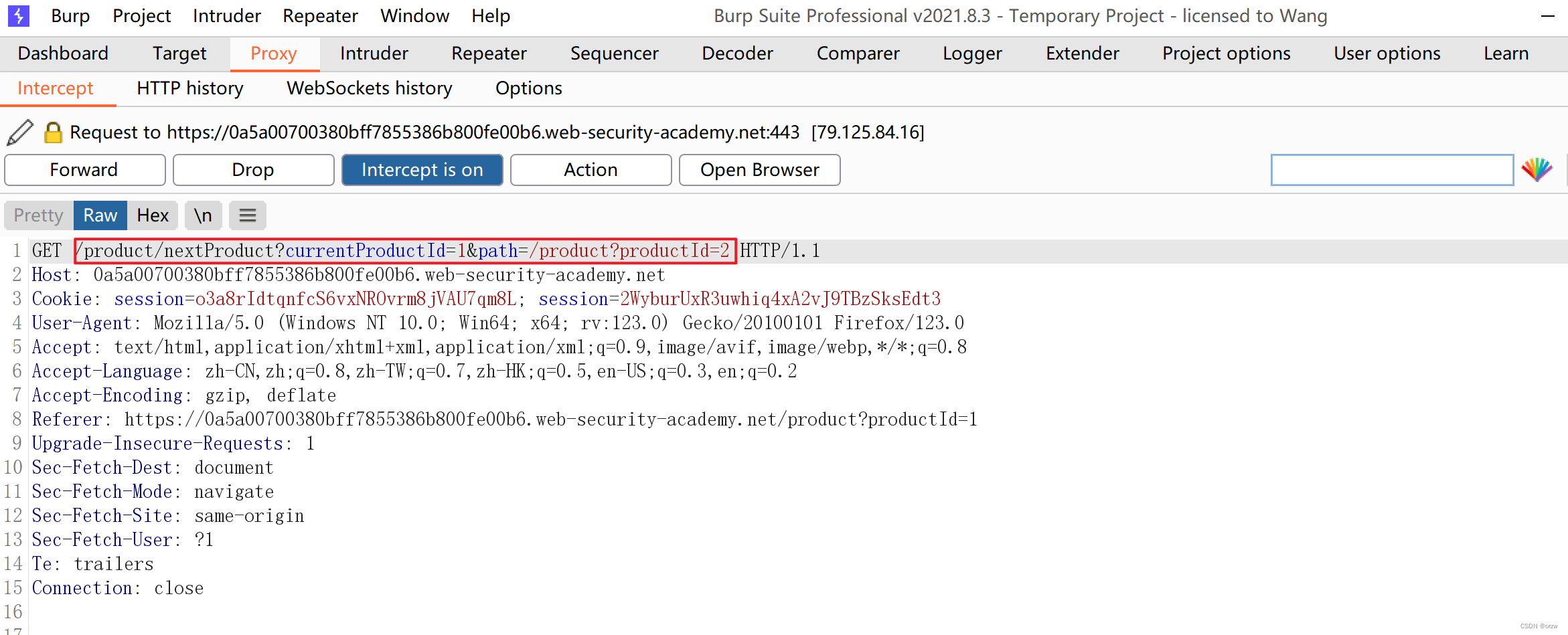Click the comment input field

click(x=1392, y=170)
